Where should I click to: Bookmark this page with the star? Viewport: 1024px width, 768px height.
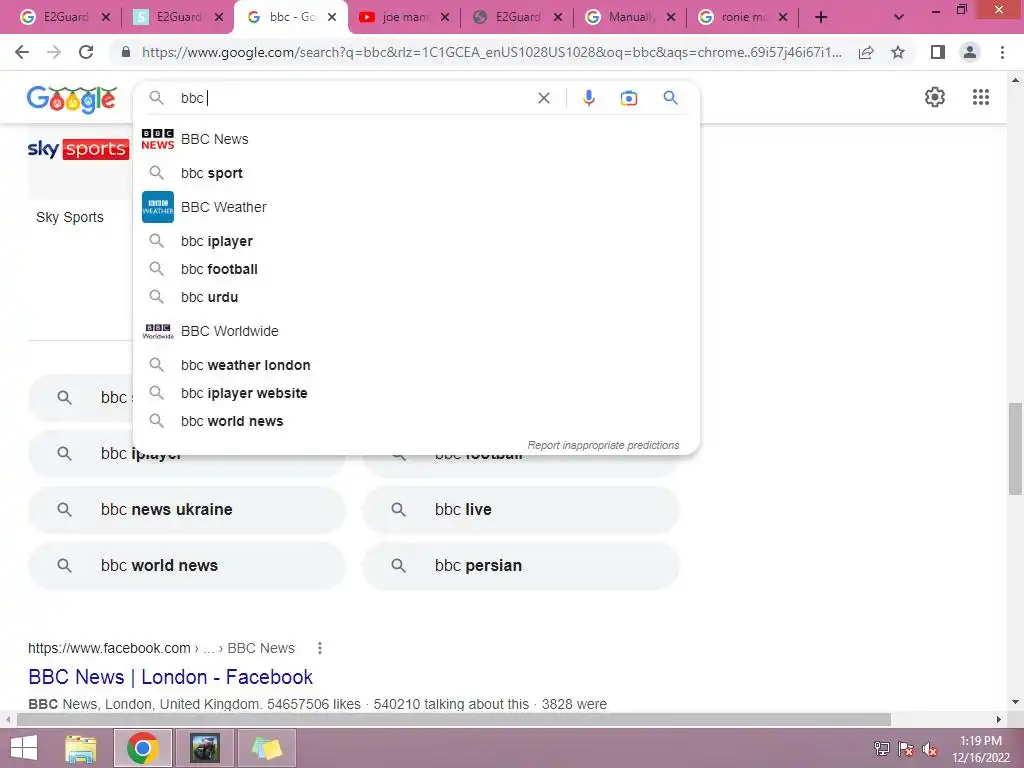898,52
